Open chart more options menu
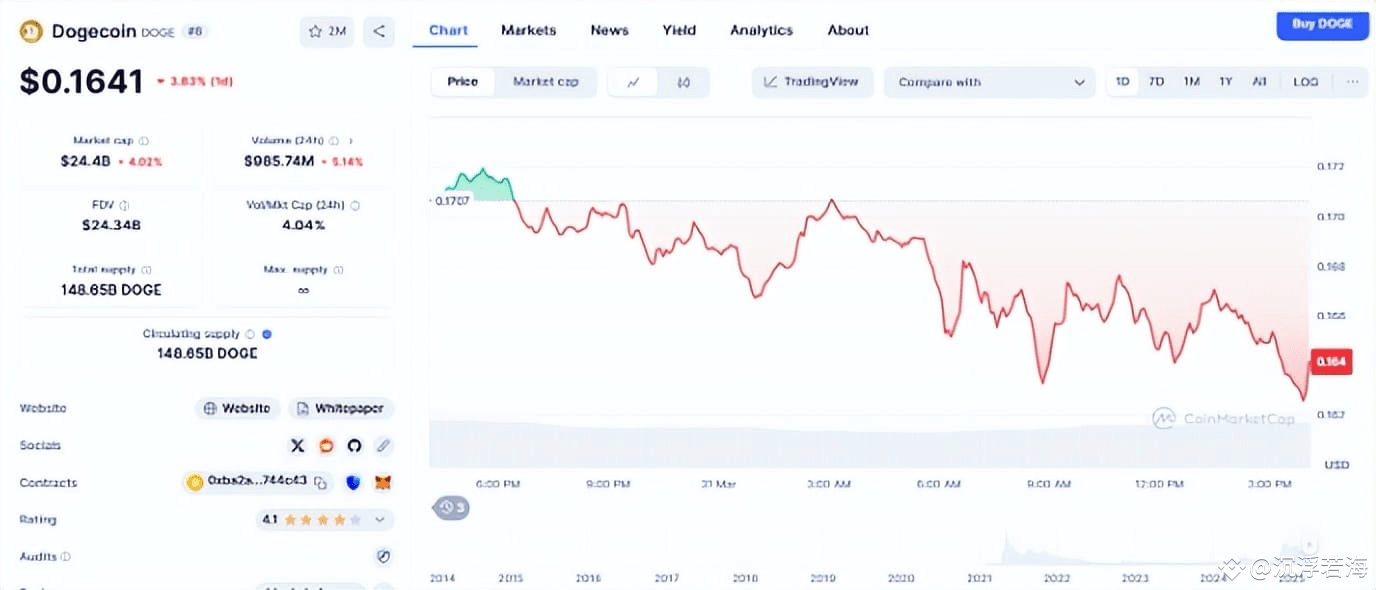Screen dimensions: 1376x590 coord(1352,82)
